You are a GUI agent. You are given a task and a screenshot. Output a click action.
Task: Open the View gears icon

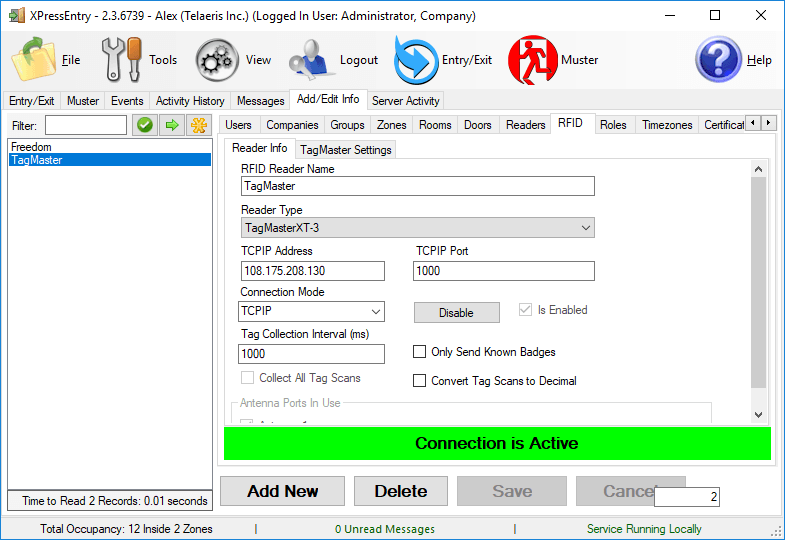click(217, 60)
